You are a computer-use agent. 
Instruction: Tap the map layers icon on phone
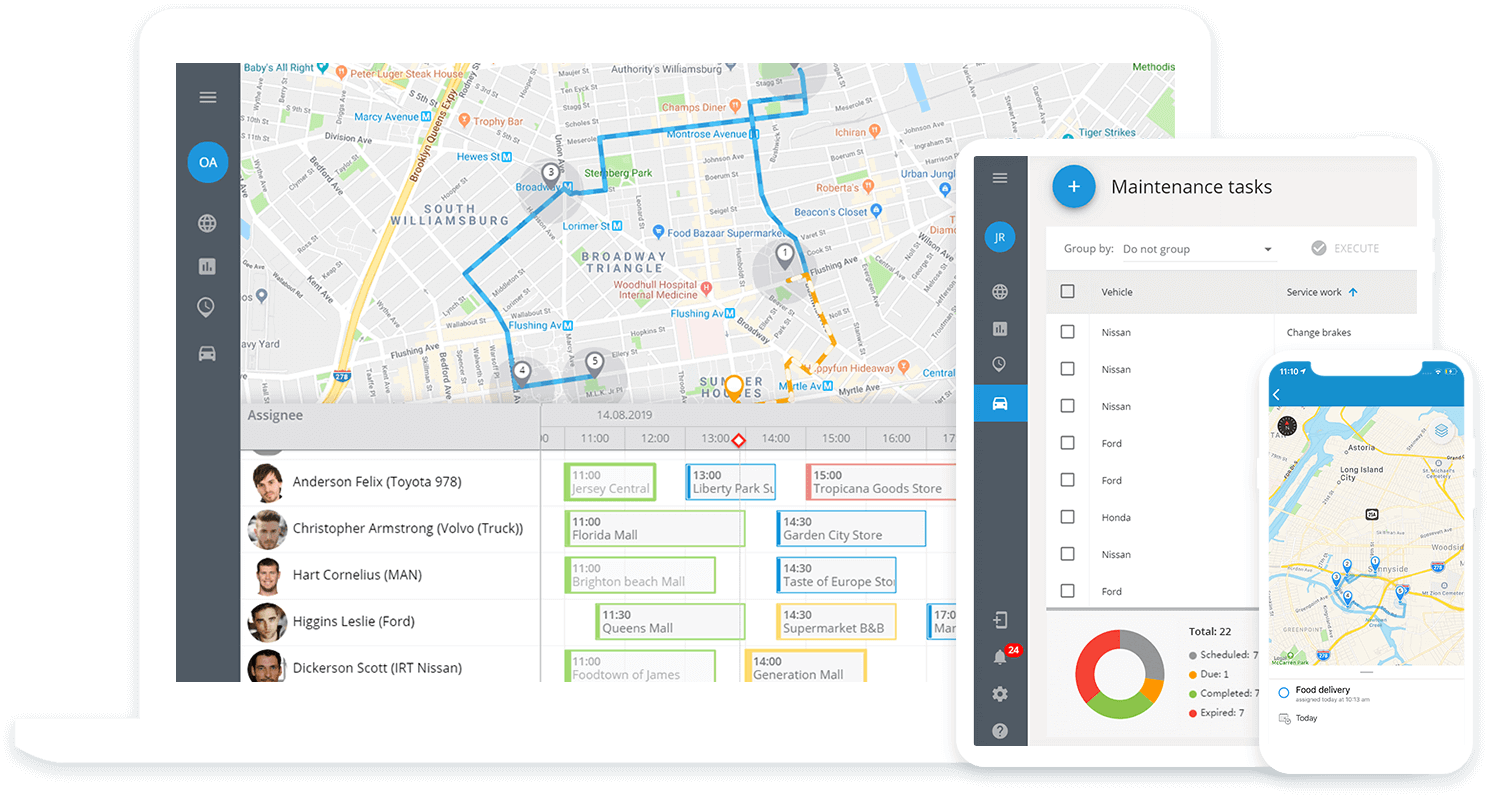1441,431
